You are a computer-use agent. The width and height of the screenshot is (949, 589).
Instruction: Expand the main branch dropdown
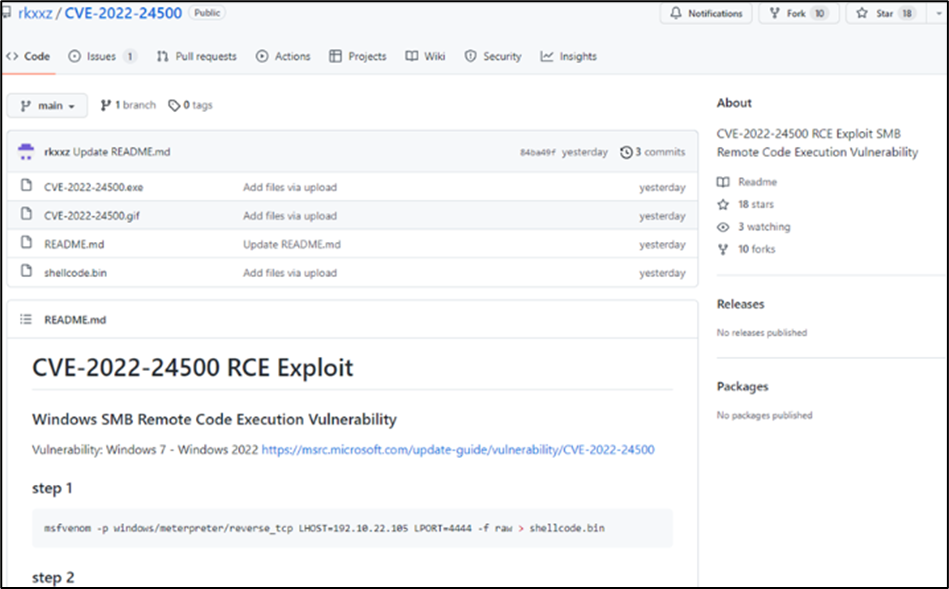point(47,105)
